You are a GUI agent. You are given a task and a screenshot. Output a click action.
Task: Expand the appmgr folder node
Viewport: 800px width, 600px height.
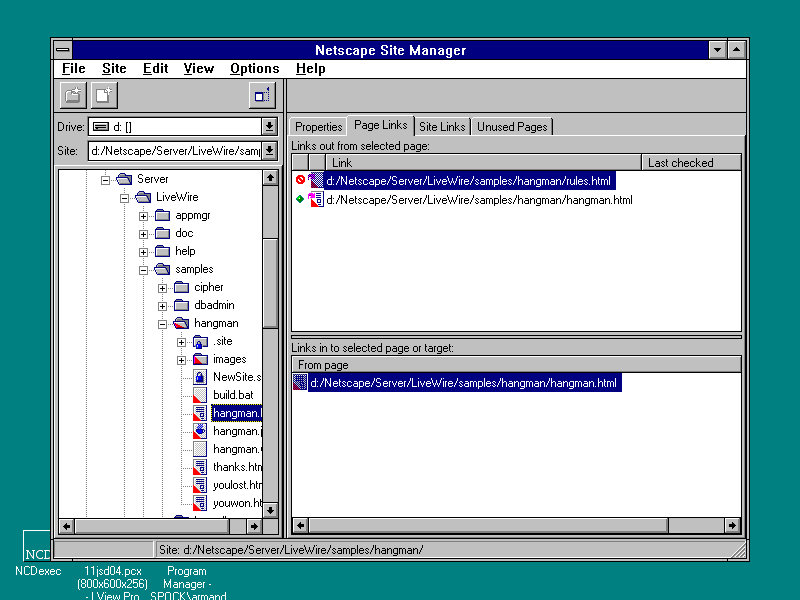coord(144,216)
